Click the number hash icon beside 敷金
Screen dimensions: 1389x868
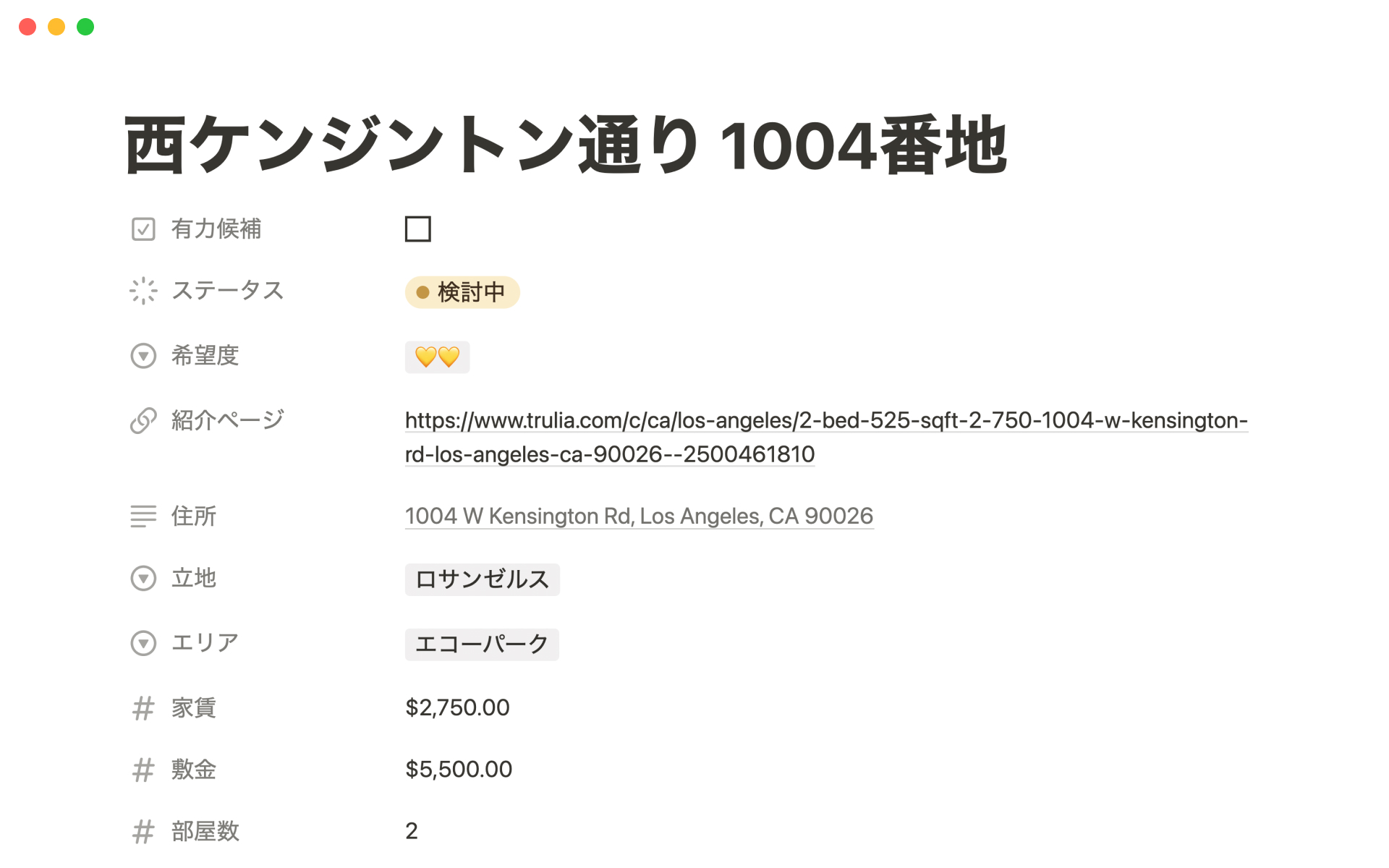[x=143, y=770]
